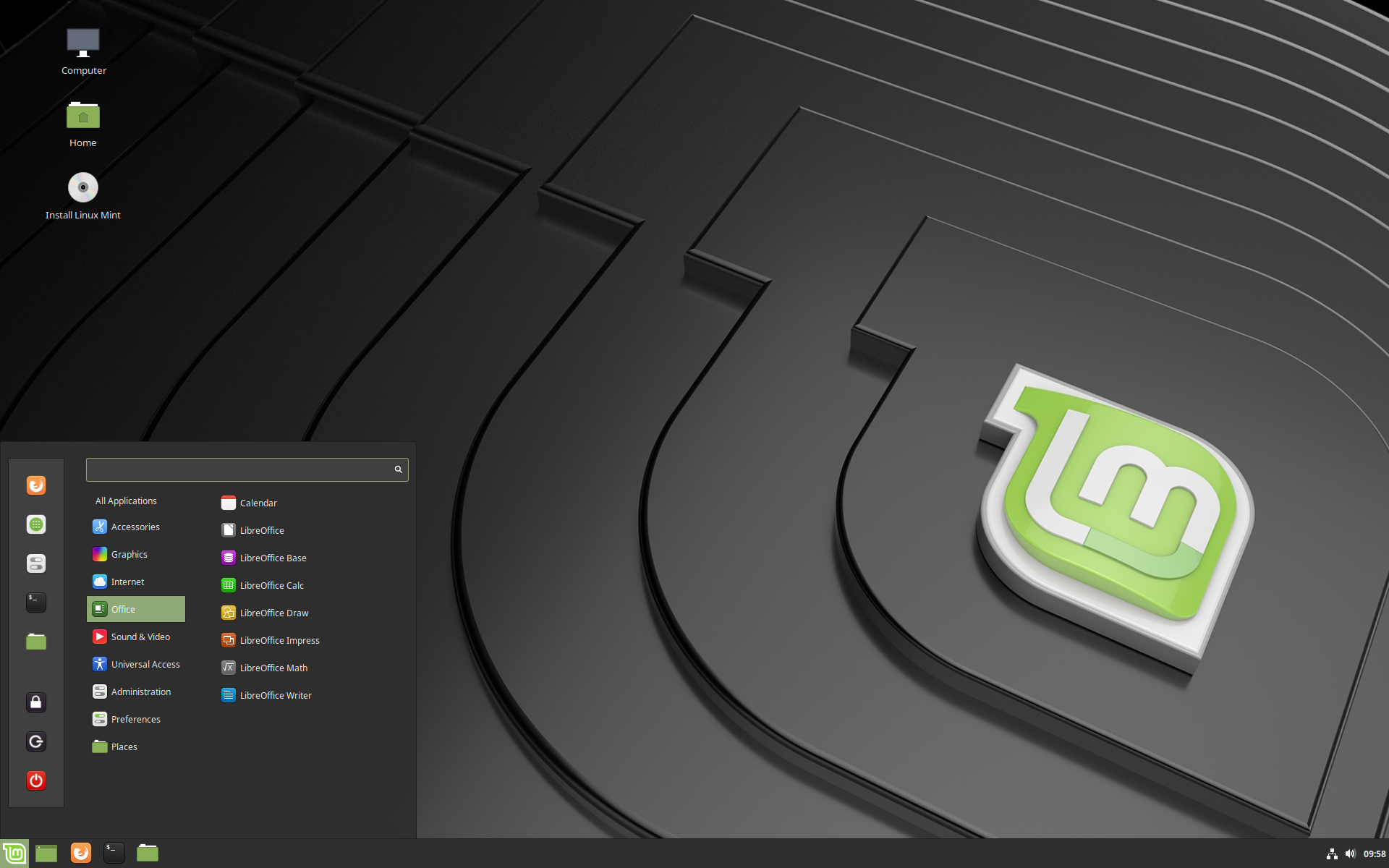
Task: Launch LibreOffice from applications list
Action: coord(262,529)
